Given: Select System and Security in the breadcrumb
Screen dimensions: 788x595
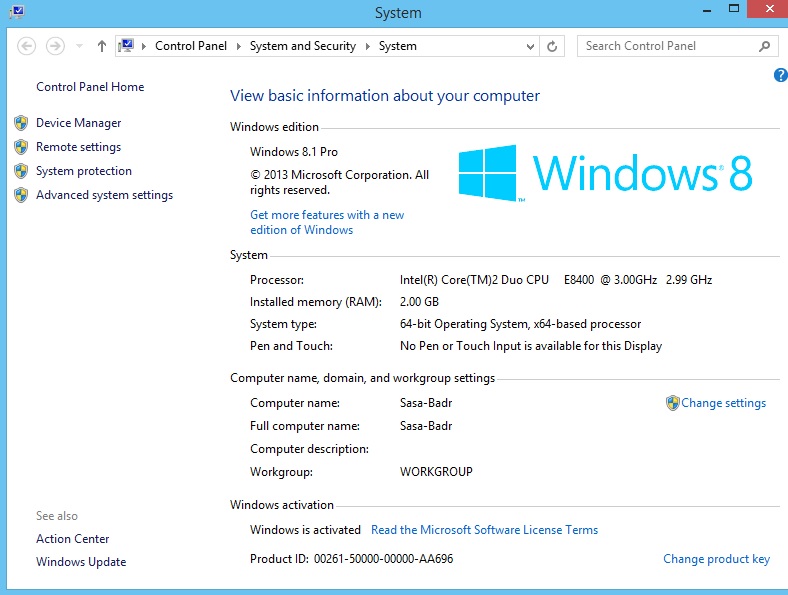Looking at the screenshot, I should tap(303, 46).
